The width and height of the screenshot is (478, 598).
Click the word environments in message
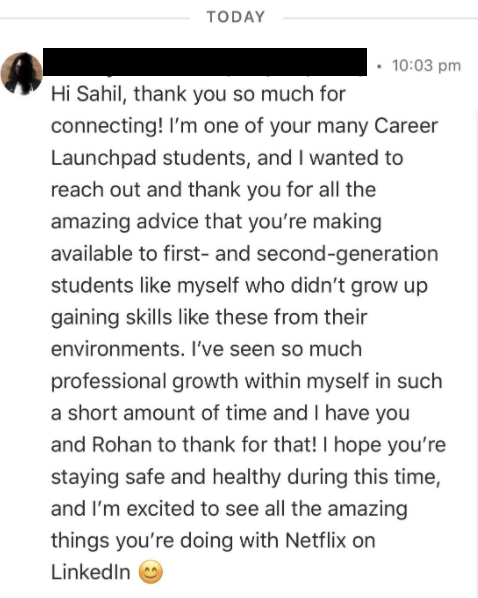(118, 349)
